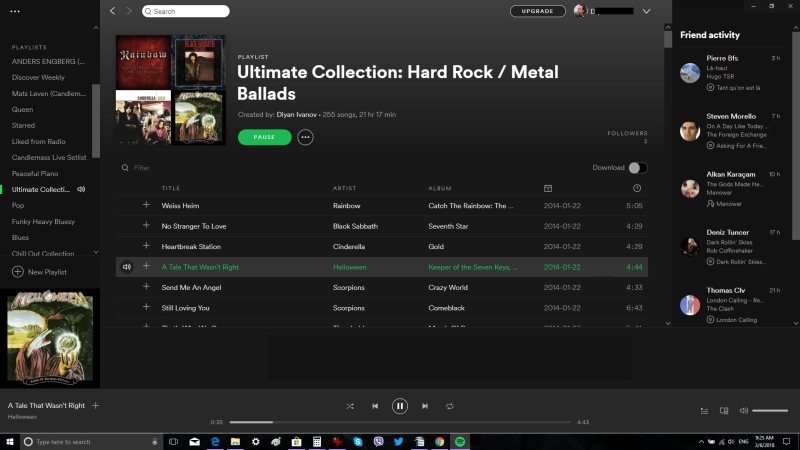Go back with the left arrow
The image size is (800, 450).
[112, 11]
